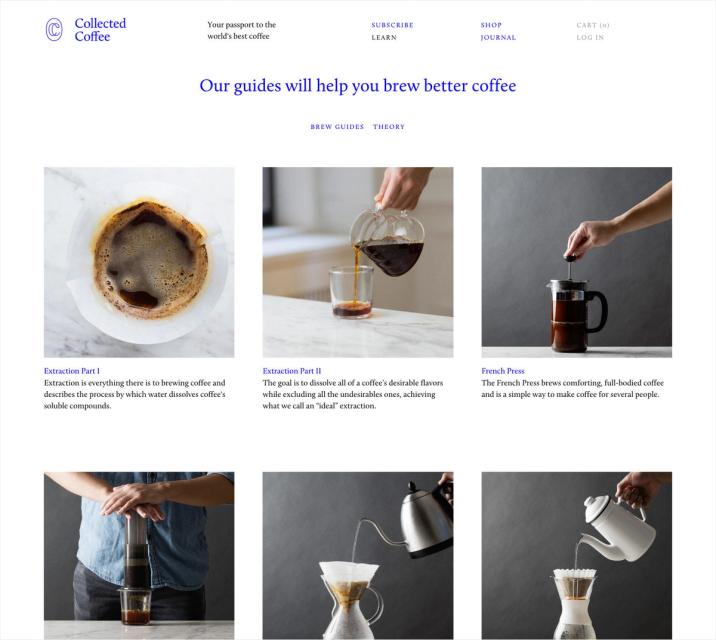Viewport: 716px width, 640px height.
Task: Click the Log In link
Action: 590,37
